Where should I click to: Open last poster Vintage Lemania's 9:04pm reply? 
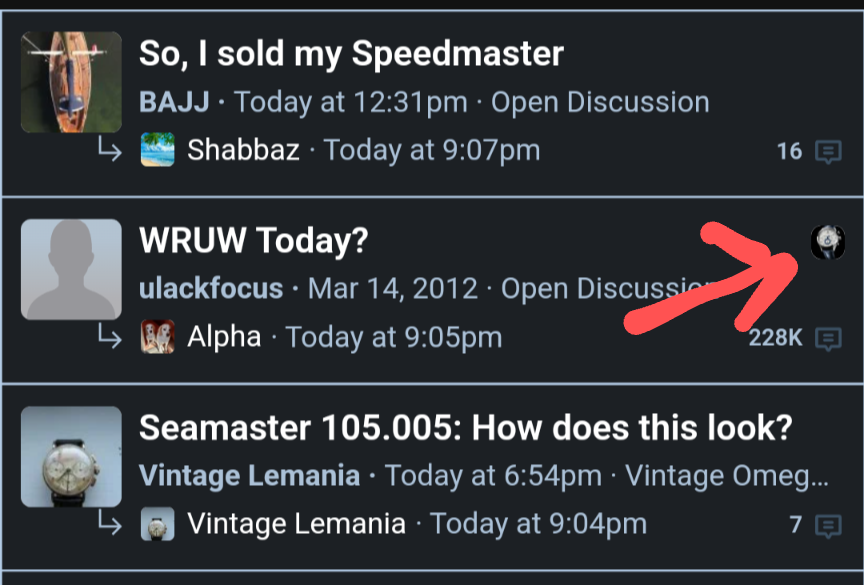click(x=538, y=524)
